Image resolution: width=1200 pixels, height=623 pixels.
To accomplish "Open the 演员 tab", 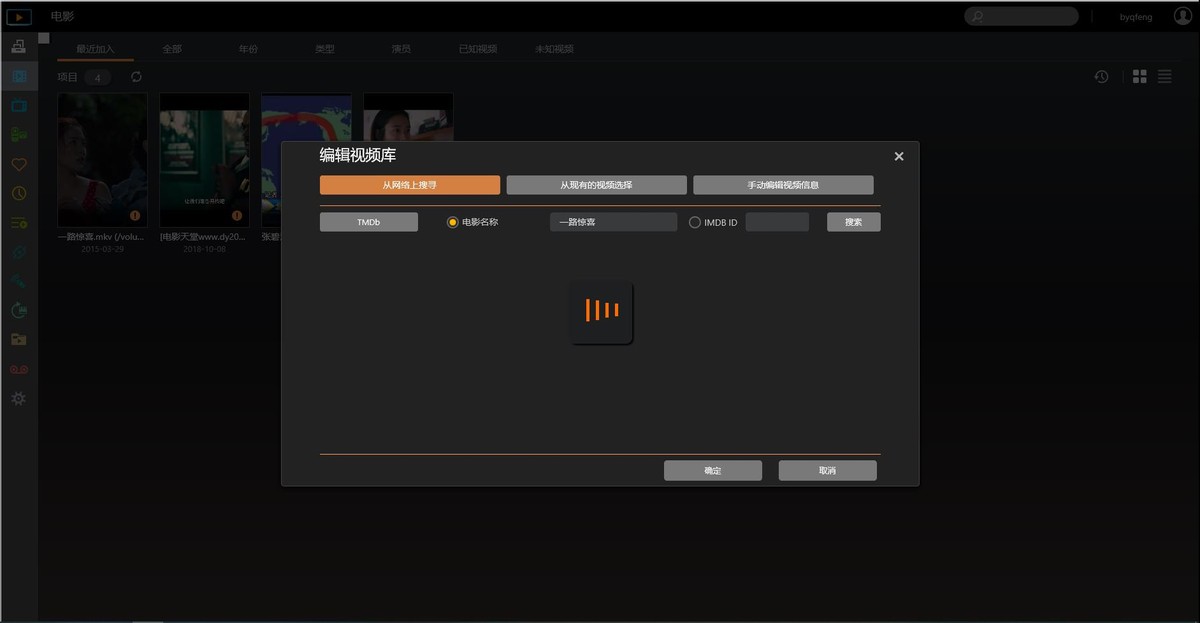I will (401, 49).
